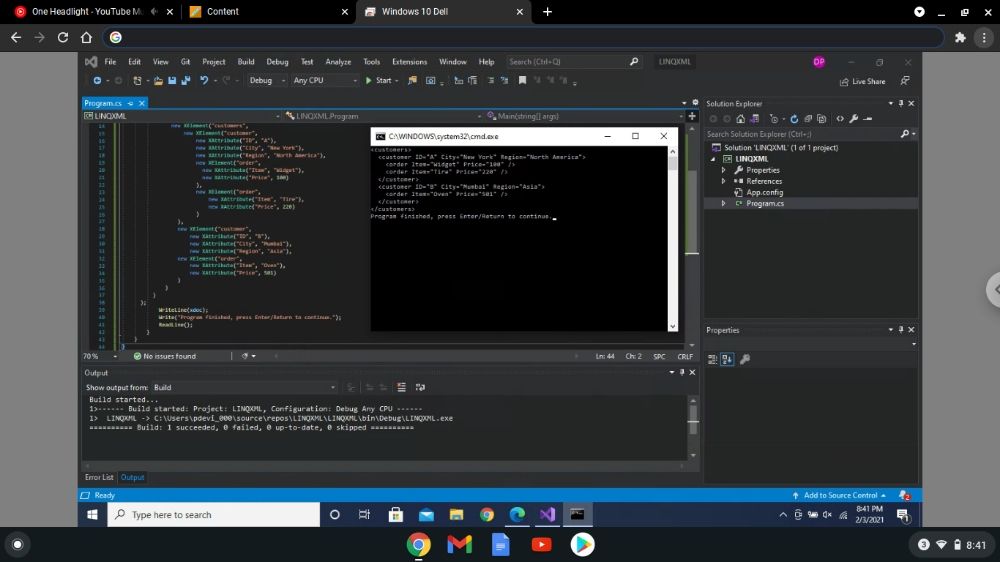Collapse the LINQXML project node

[x=714, y=159]
